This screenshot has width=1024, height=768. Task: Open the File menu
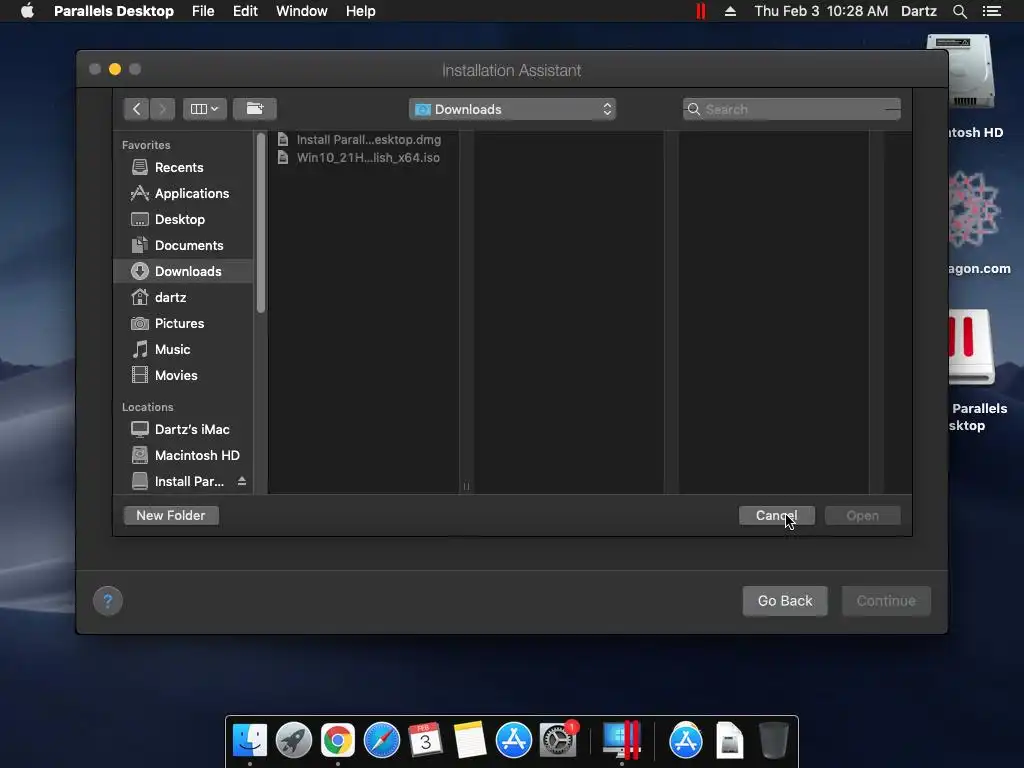click(203, 11)
